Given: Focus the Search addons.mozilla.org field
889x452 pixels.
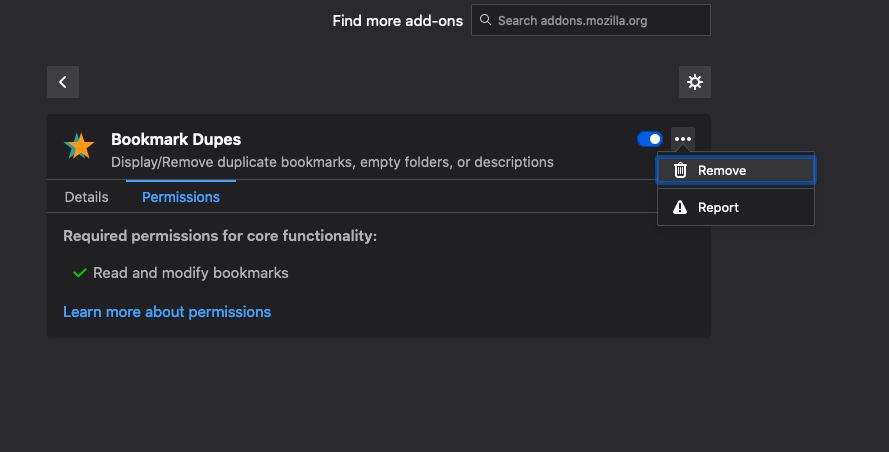Looking at the screenshot, I should tap(600, 20).
